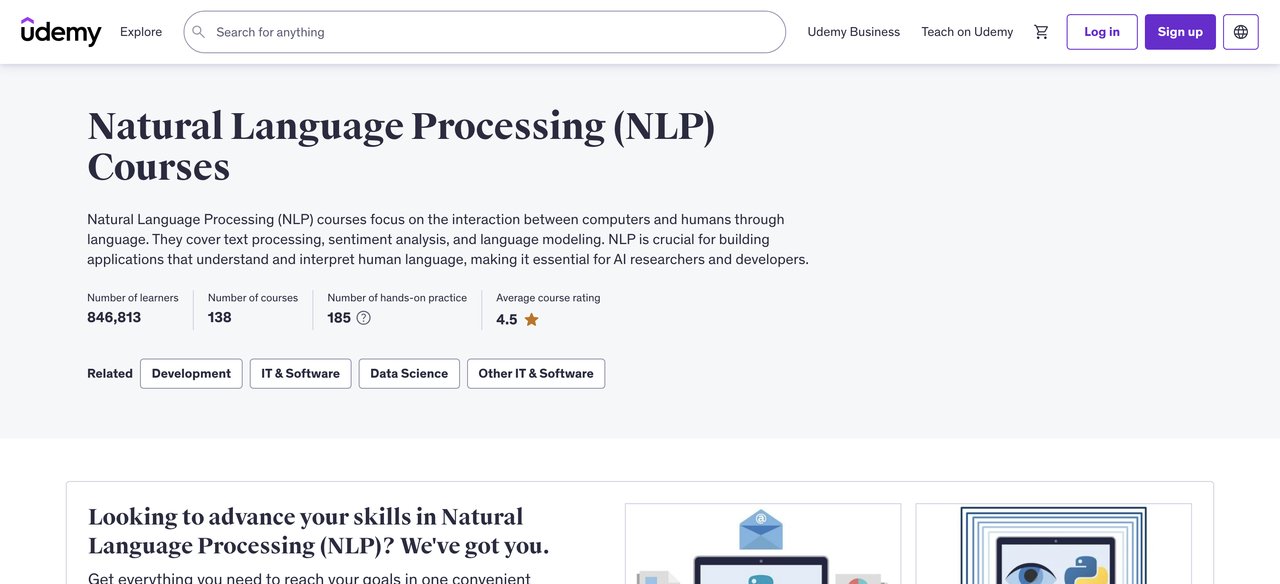
Task: Open Udemy Business link
Action: (854, 32)
